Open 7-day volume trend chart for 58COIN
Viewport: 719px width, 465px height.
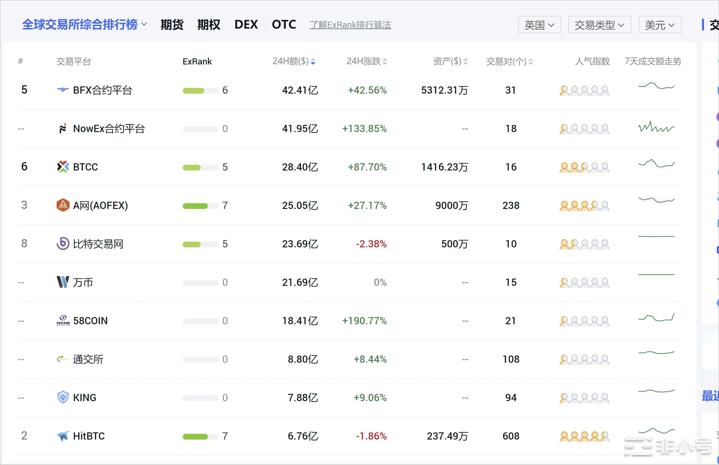(656, 317)
